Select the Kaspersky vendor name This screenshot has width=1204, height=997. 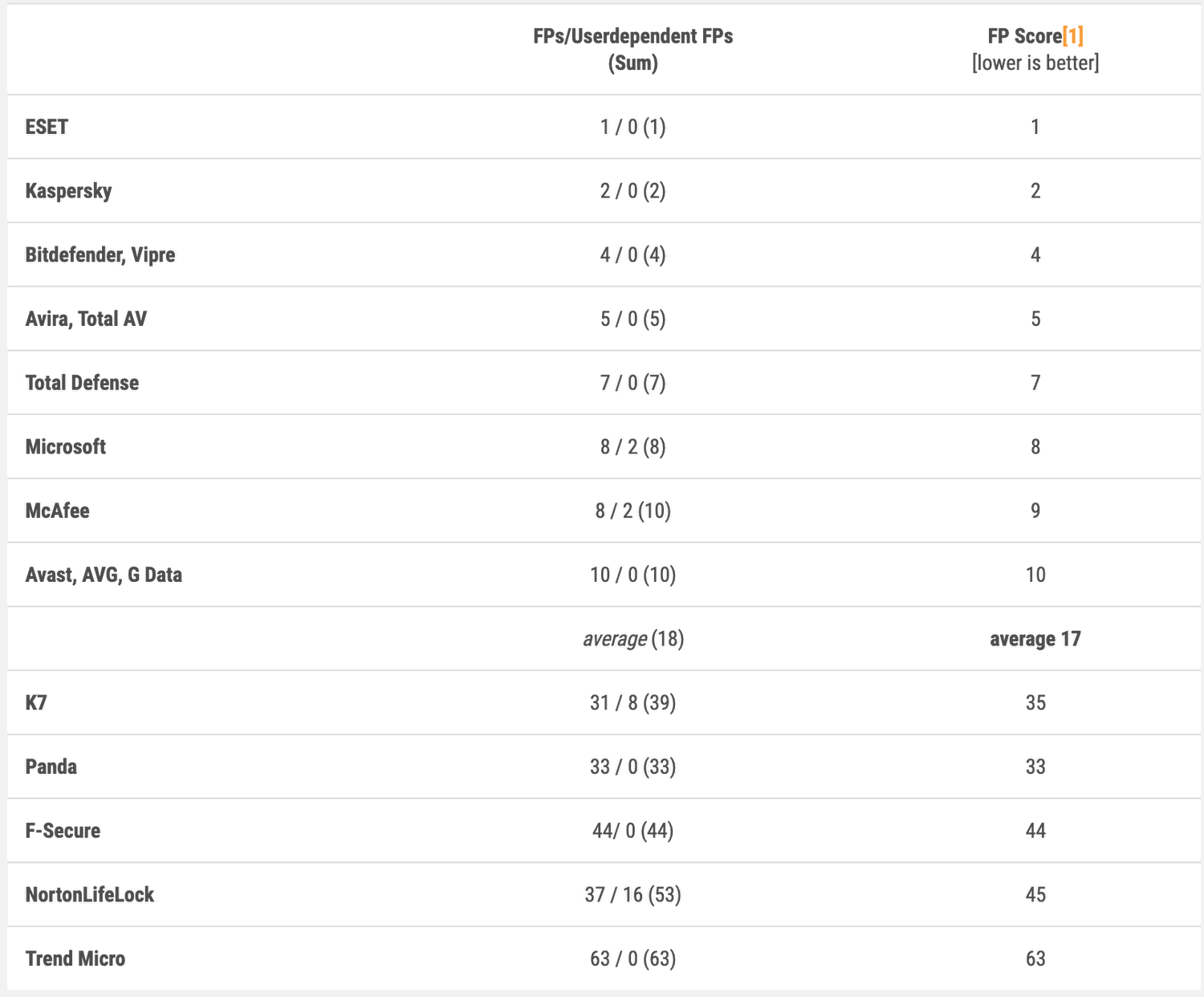tap(68, 191)
